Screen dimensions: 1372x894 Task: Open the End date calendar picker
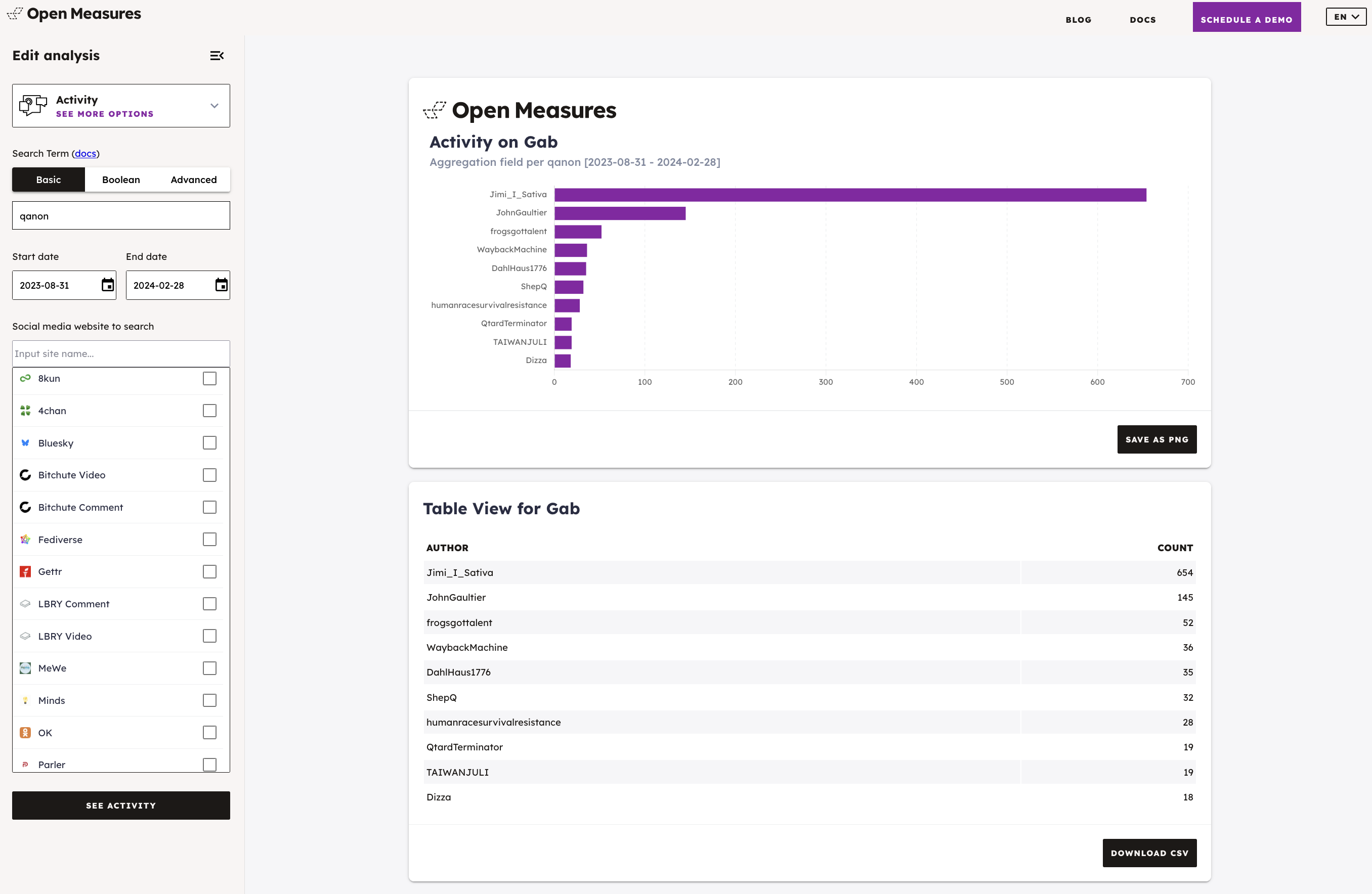pyautogui.click(x=222, y=285)
